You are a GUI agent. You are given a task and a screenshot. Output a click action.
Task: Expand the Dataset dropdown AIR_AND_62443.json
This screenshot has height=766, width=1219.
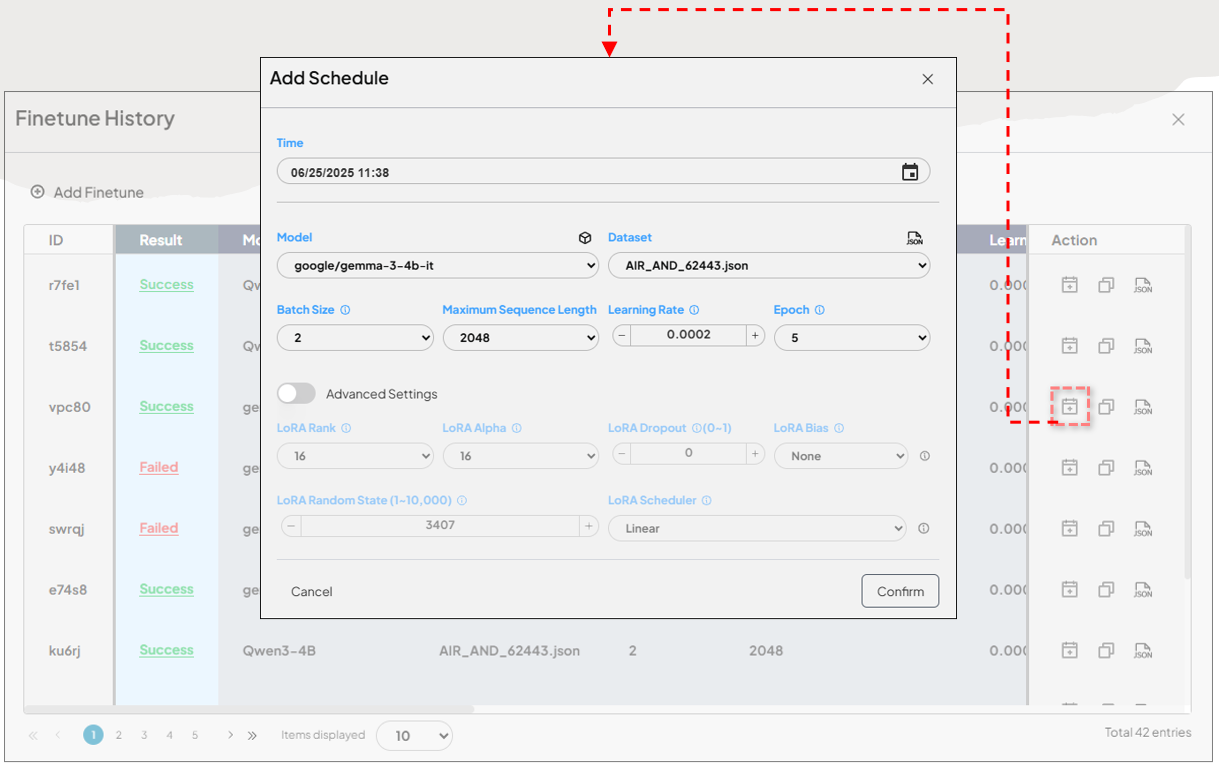[x=768, y=266]
